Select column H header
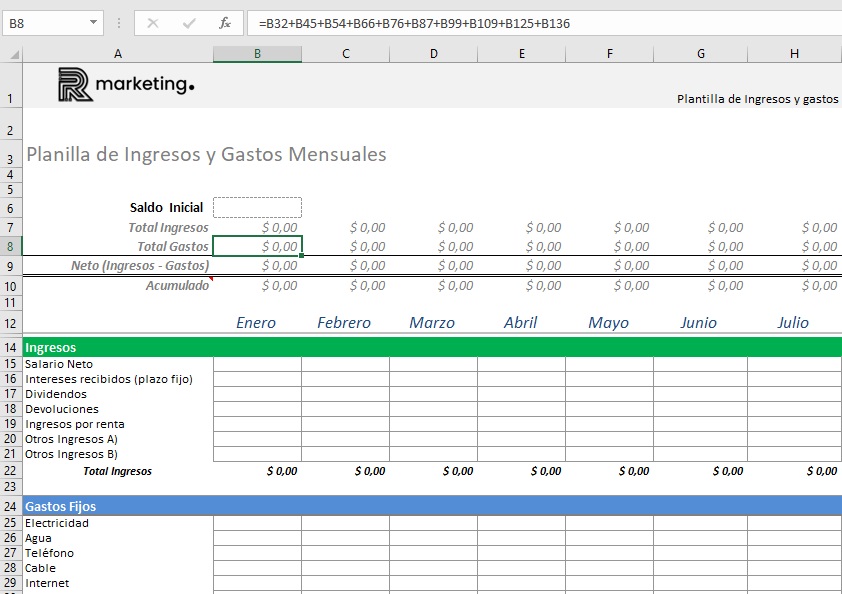The image size is (842, 594). click(x=794, y=54)
